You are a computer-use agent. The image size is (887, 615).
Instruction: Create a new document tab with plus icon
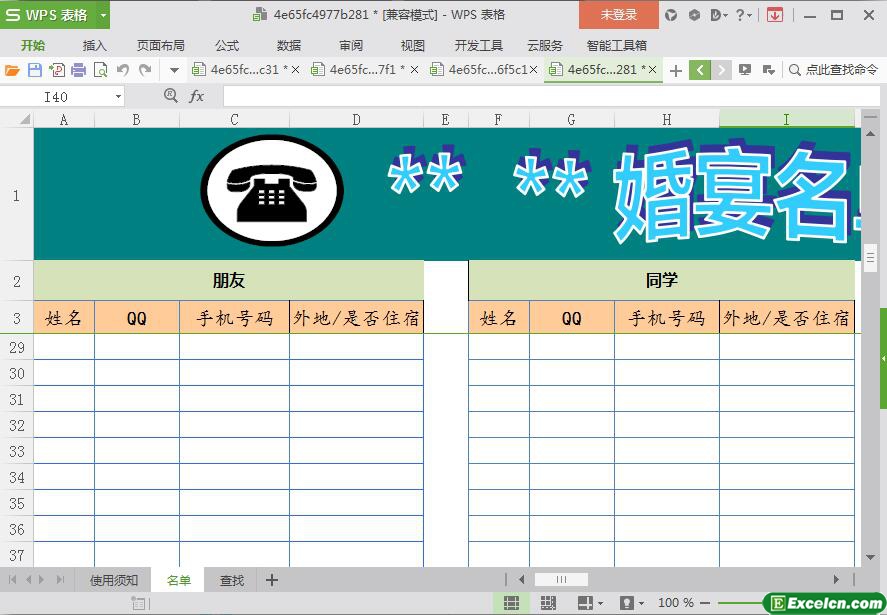pyautogui.click(x=675, y=71)
